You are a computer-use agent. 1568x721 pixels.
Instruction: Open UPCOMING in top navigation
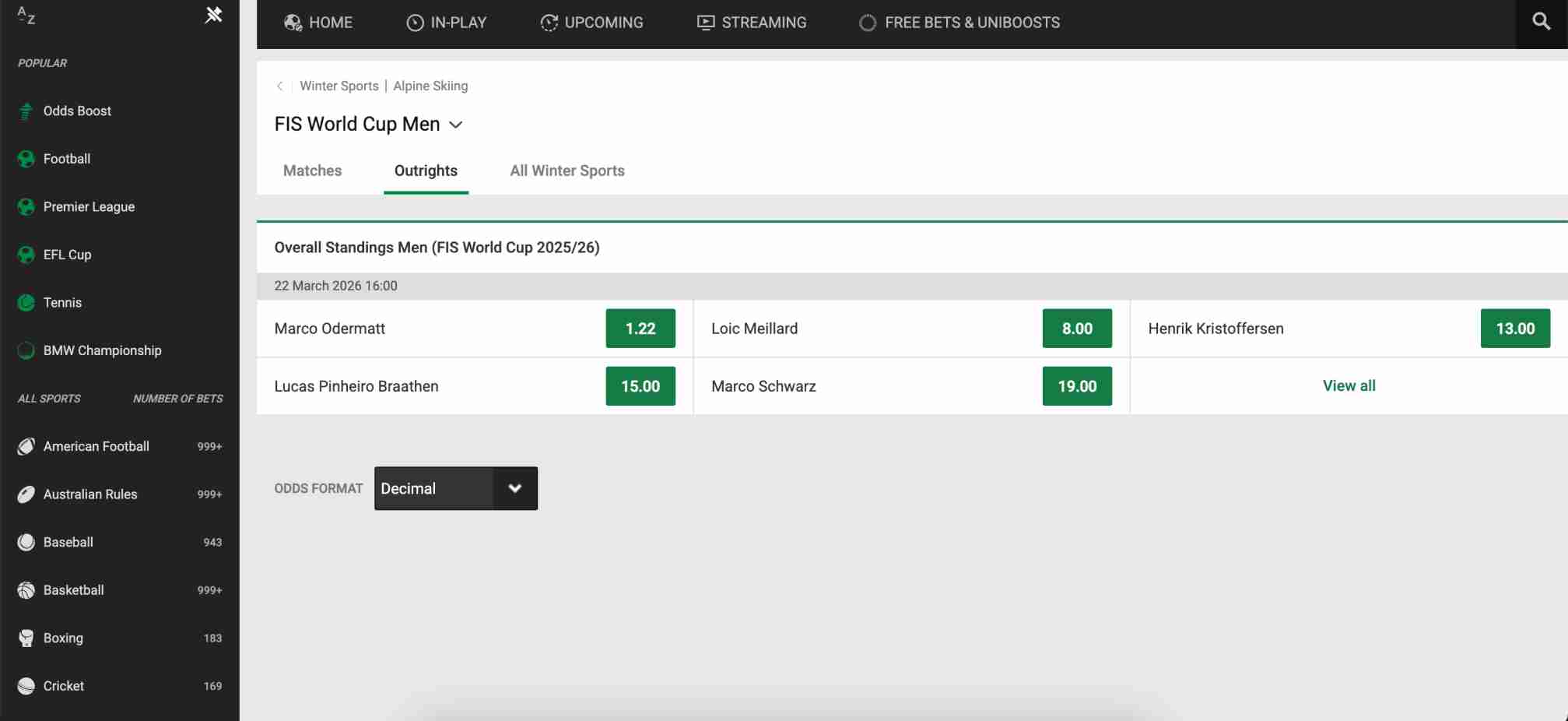(x=591, y=23)
